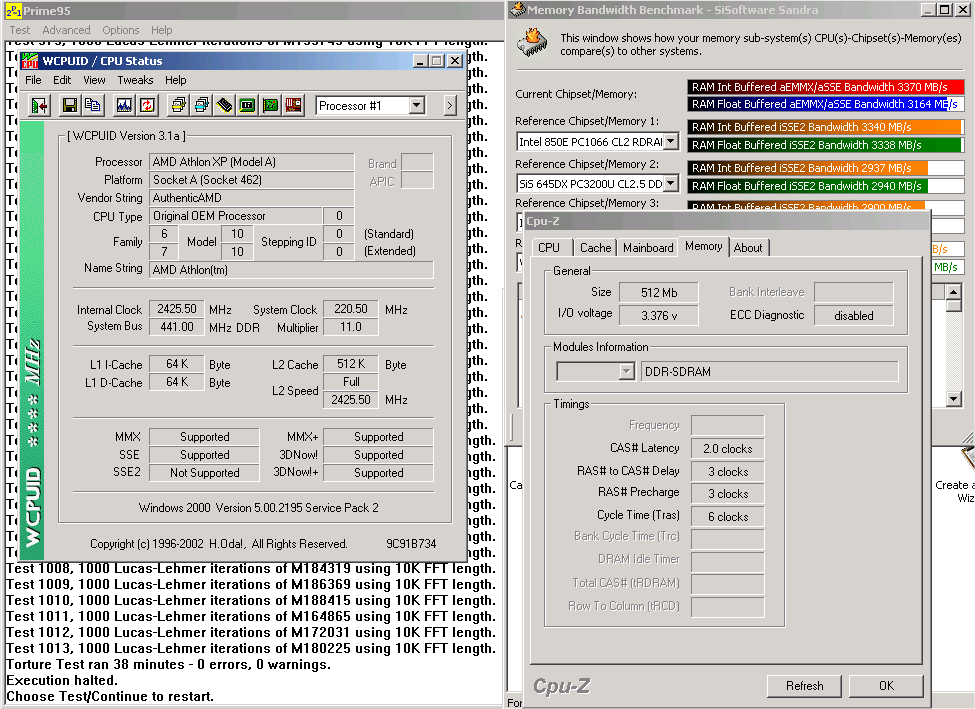
Task: Click the OK button in Cpu-Z
Action: (886, 686)
